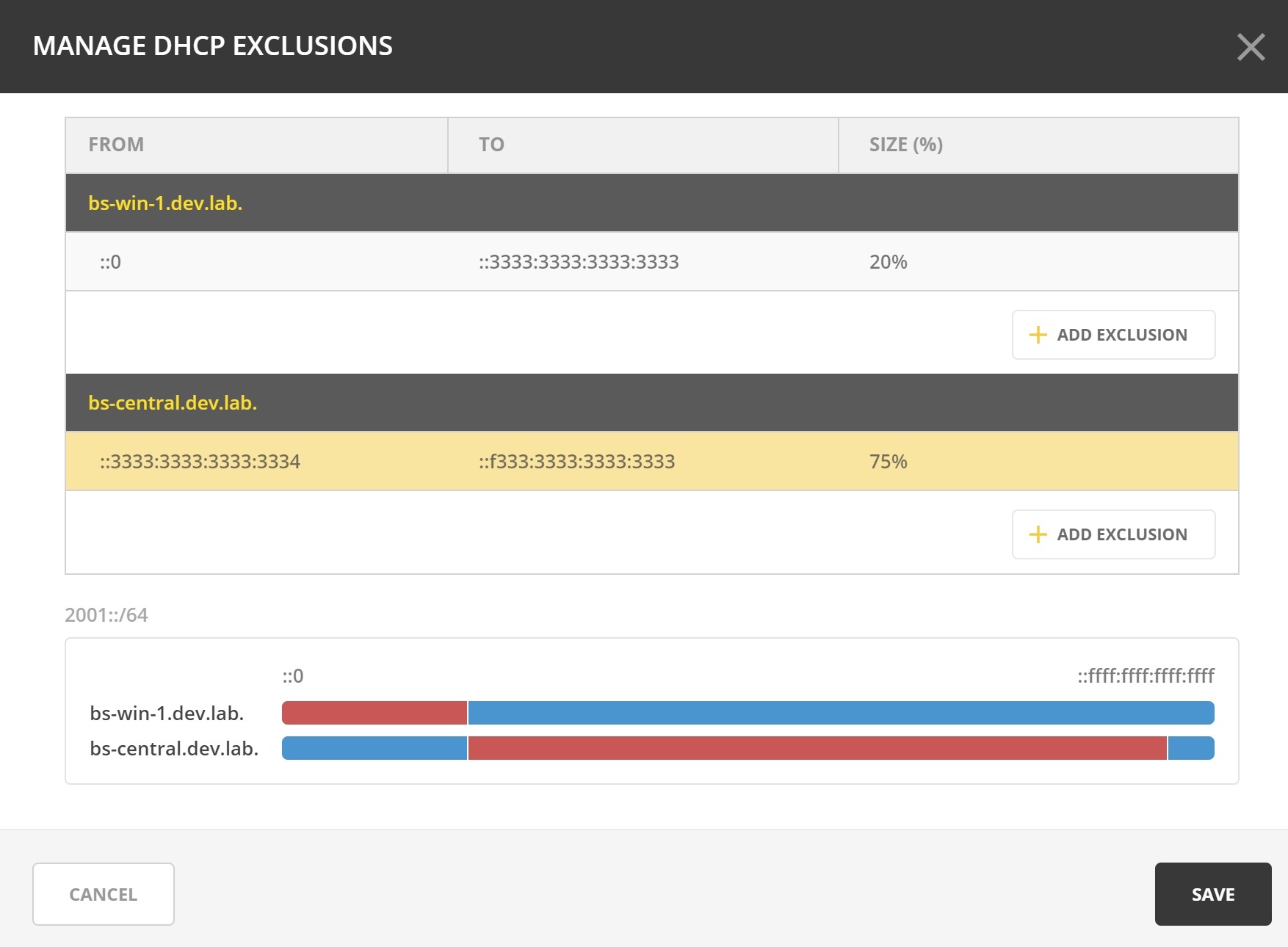Click Add Exclusion under bs-win-1.dev.lab.
The image size is (1288, 947).
point(1113,335)
